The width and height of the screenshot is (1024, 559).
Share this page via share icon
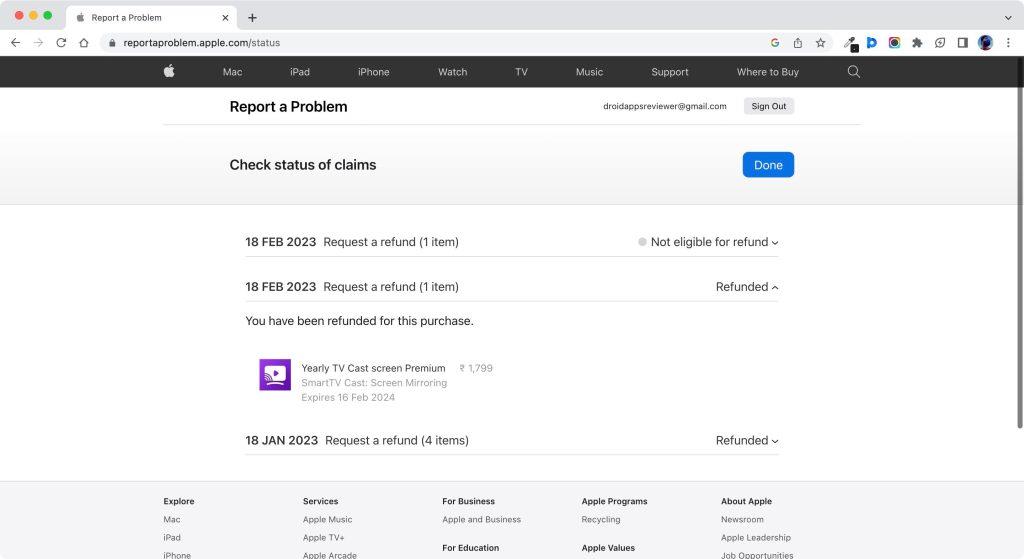click(x=797, y=42)
